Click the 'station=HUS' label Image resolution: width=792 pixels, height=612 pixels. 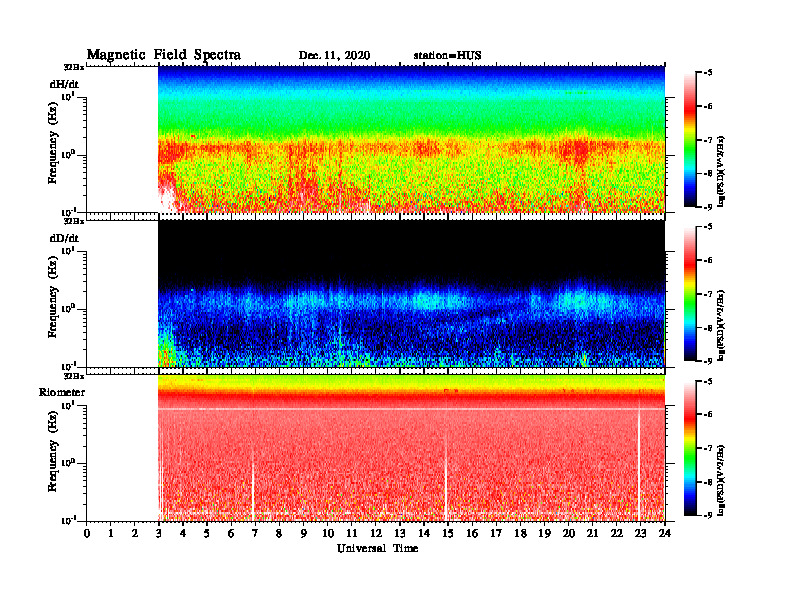(447, 56)
